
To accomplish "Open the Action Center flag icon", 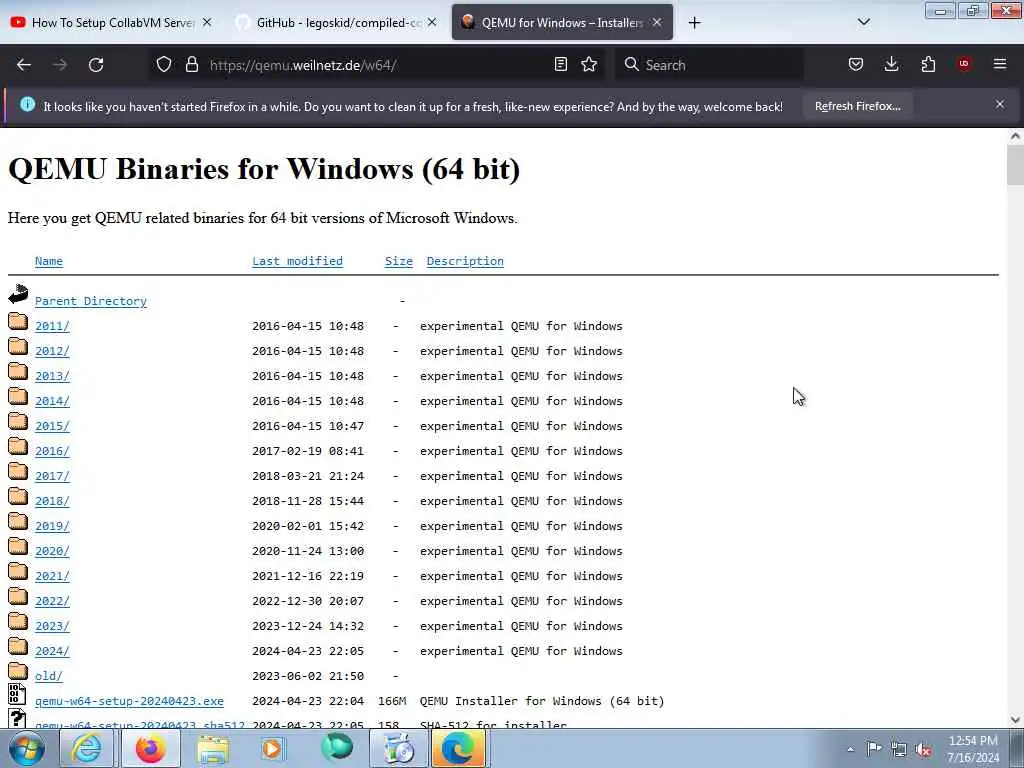I will [874, 748].
